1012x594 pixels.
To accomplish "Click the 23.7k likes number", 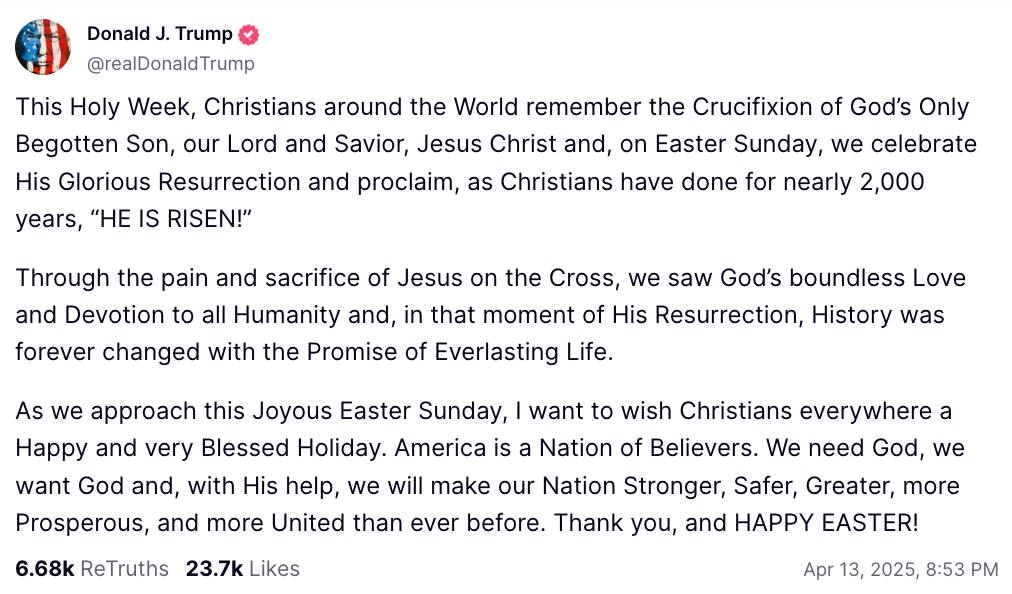I will 214,569.
